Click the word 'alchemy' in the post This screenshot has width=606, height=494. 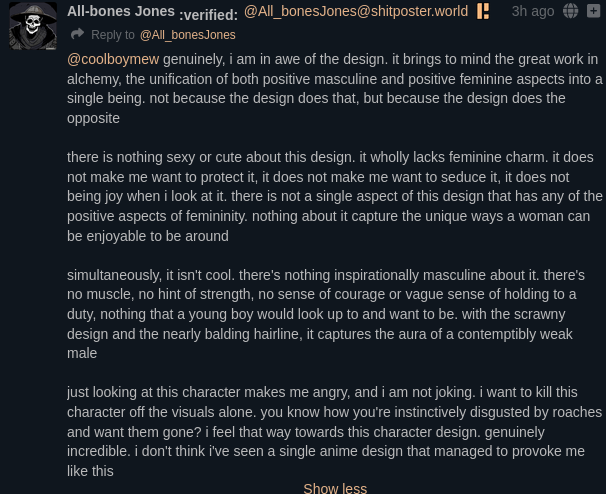(x=95, y=80)
